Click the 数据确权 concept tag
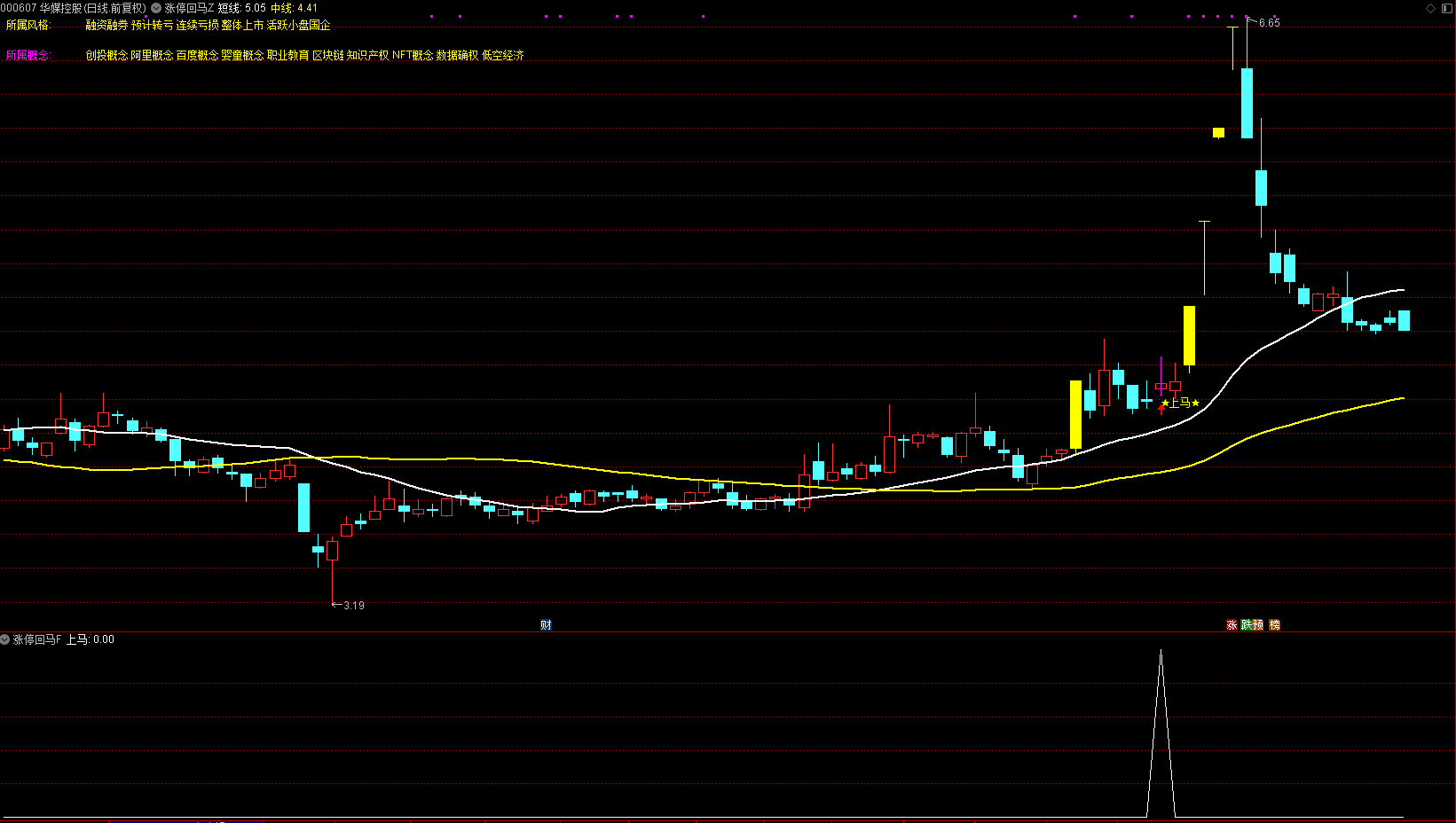 [458, 55]
